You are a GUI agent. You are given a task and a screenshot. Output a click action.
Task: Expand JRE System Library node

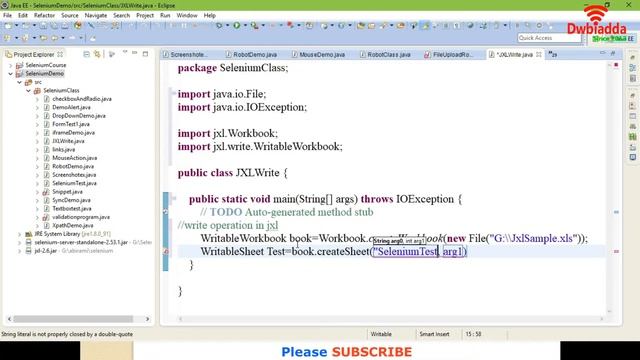19,234
